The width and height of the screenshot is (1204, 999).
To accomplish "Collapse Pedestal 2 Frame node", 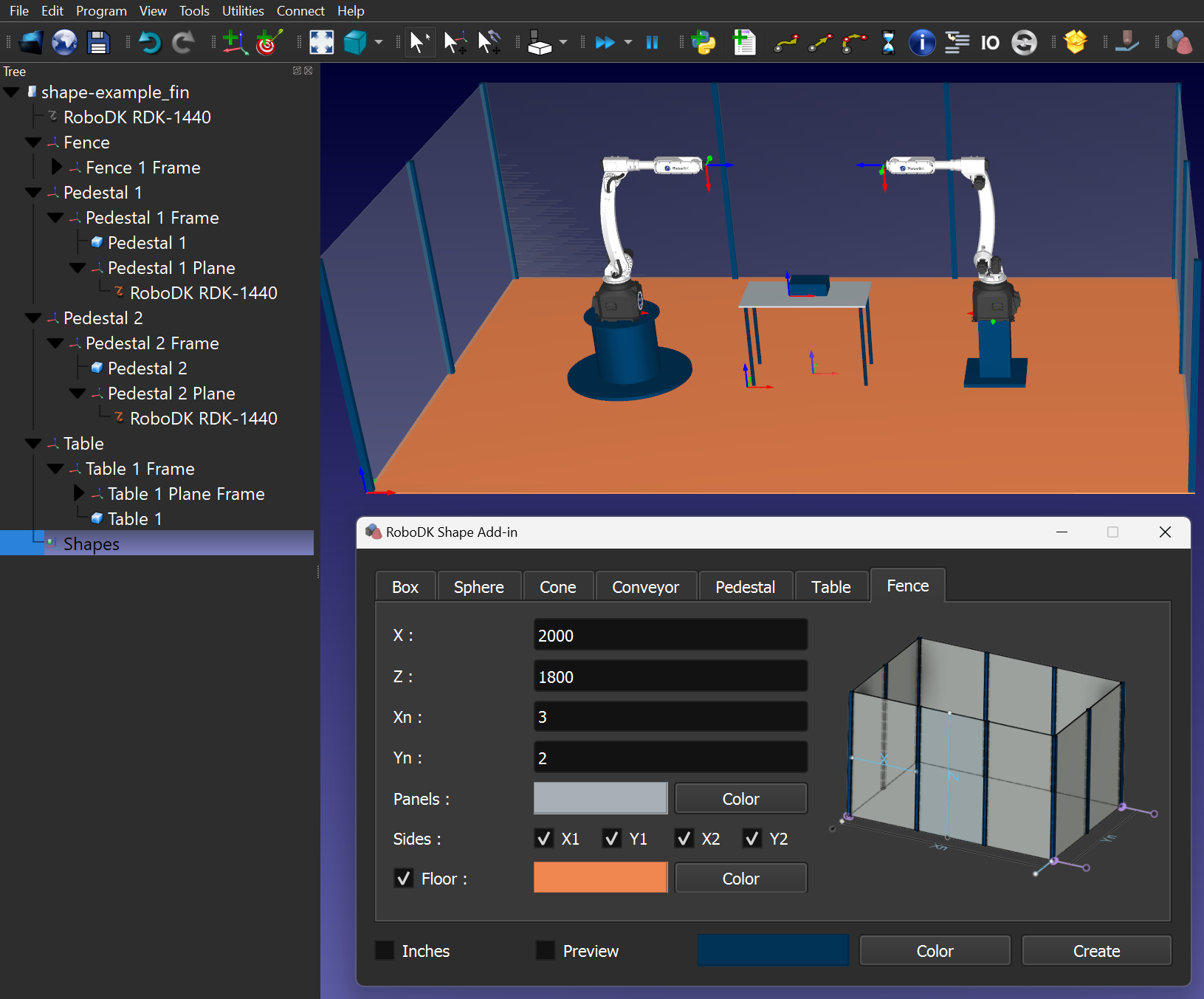I will point(55,343).
